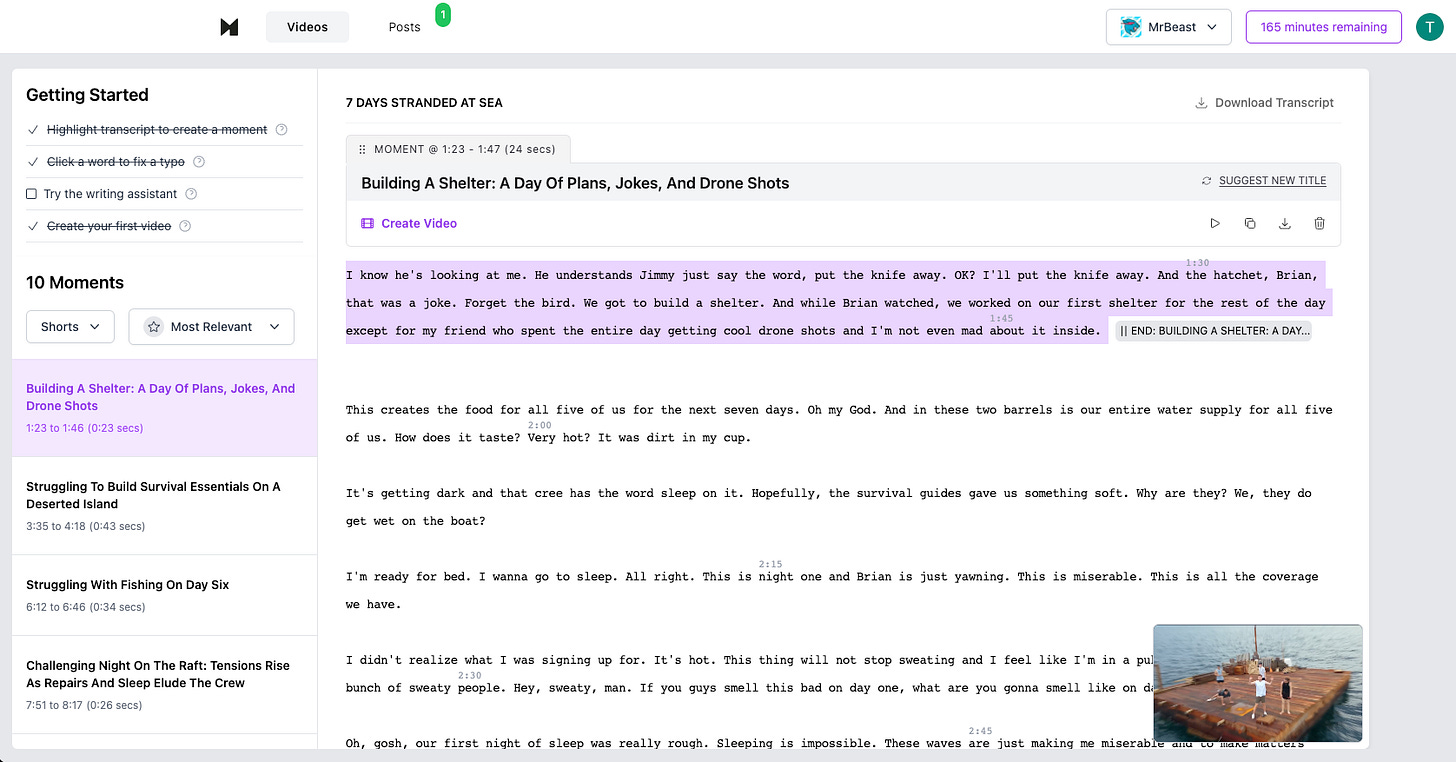Click the help icon next to Highlight transcript
Screen dimensions: 1456x762
click(x=281, y=130)
